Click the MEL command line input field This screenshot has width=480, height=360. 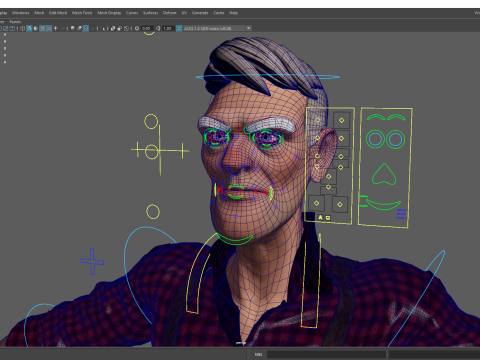tap(326, 354)
